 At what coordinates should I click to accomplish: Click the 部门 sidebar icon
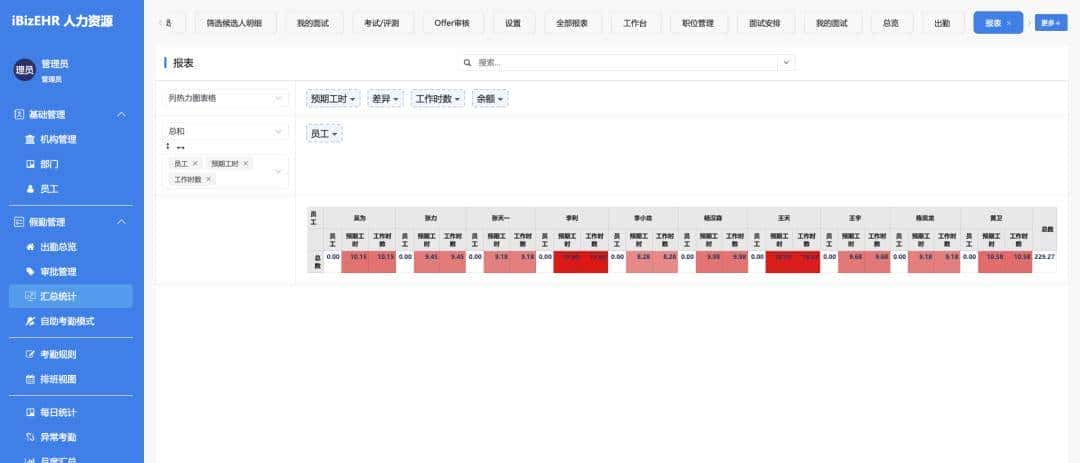coord(30,164)
